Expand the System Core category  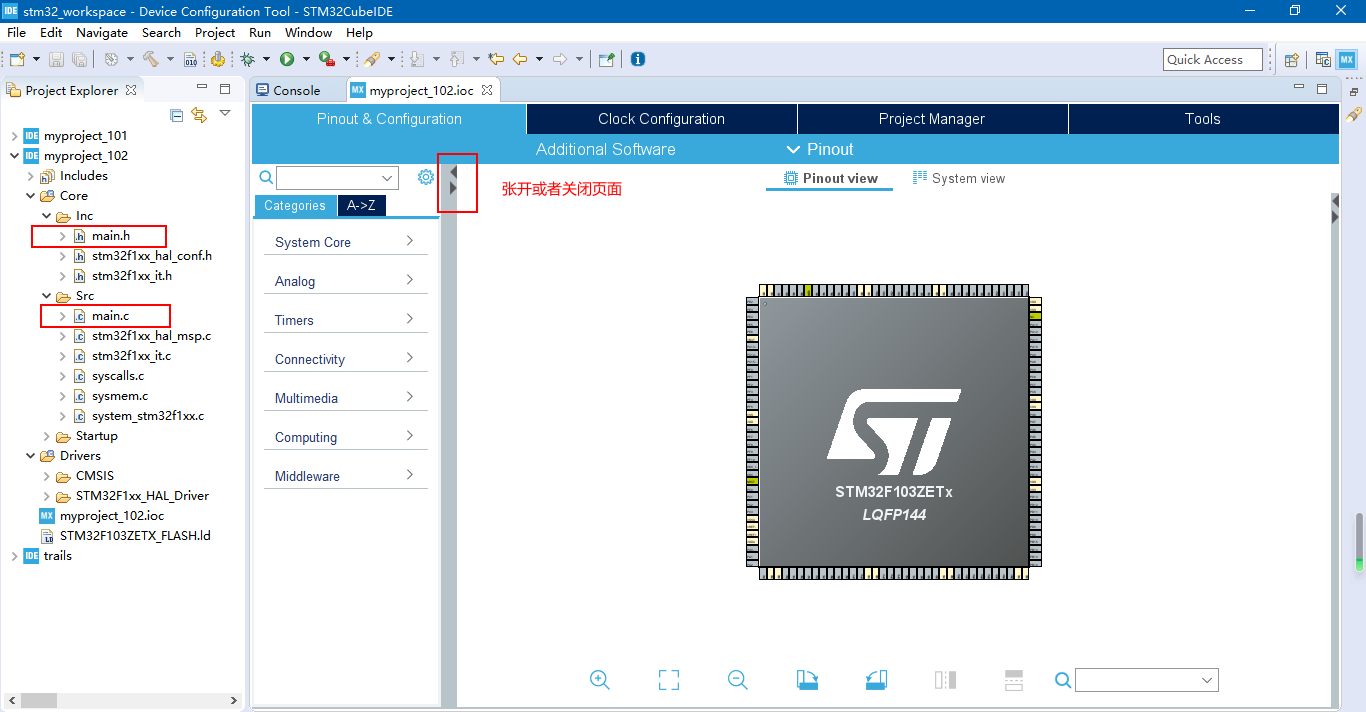tap(345, 241)
